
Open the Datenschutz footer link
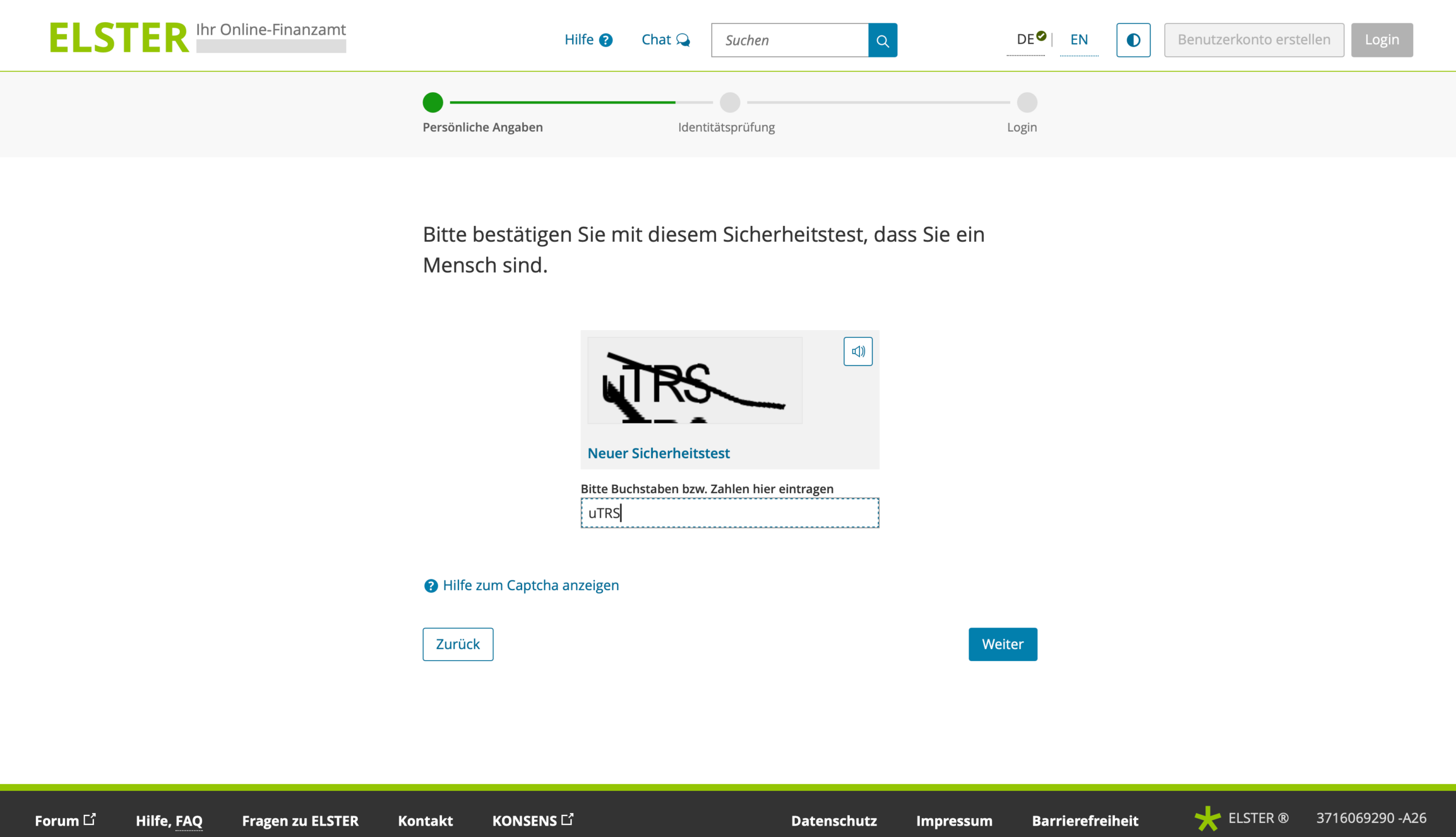pyautogui.click(x=834, y=820)
